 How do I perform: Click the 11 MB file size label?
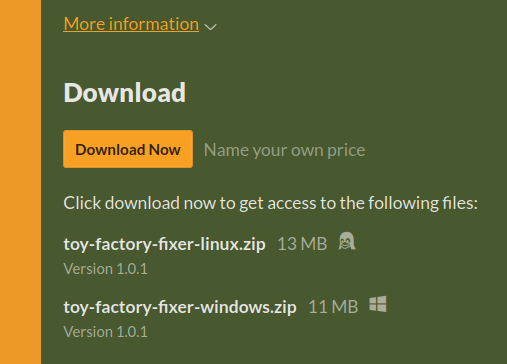pyautogui.click(x=333, y=307)
